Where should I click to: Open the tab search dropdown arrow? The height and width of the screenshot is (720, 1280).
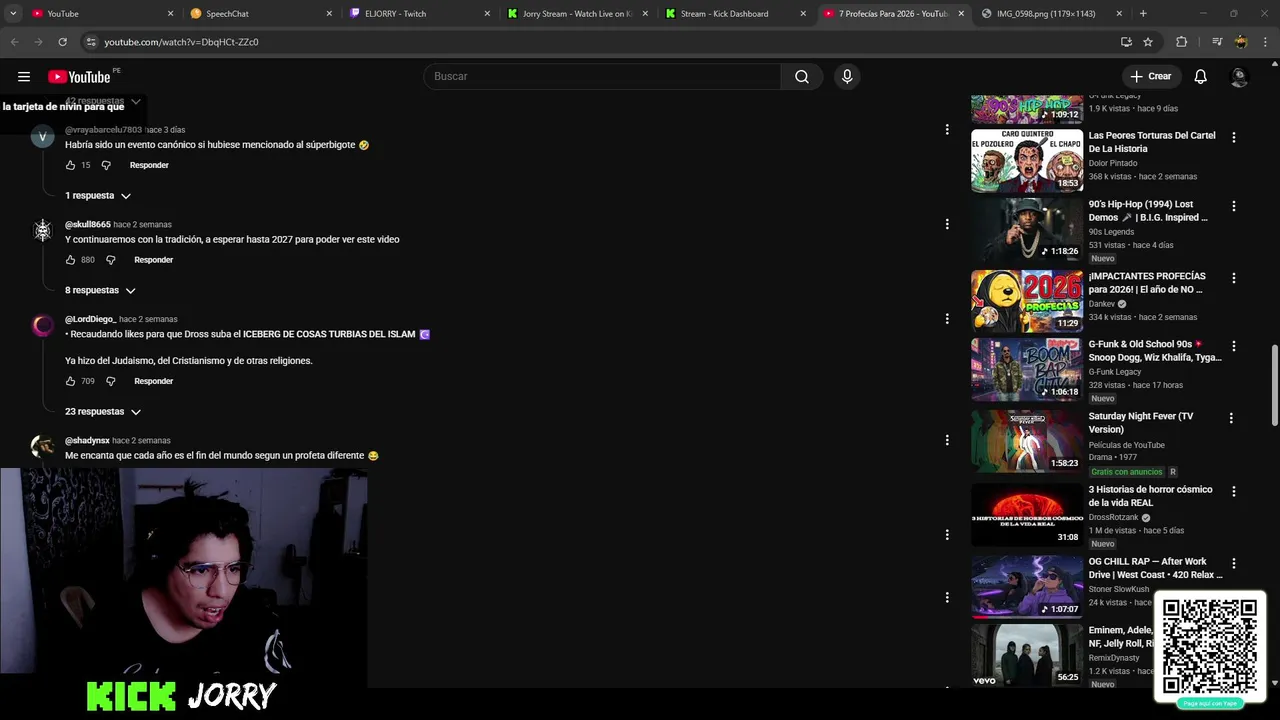coord(14,14)
